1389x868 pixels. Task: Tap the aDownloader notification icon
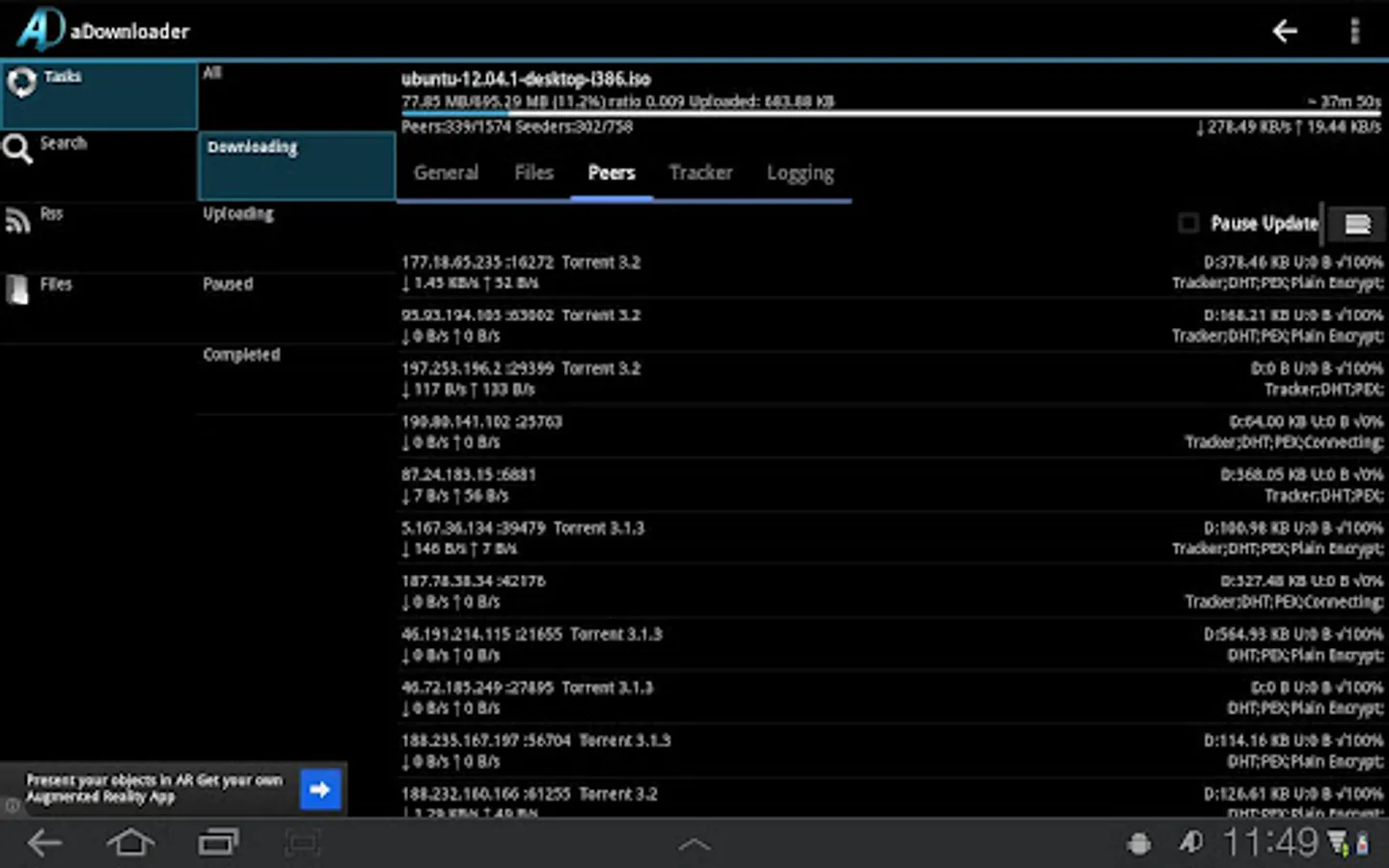coord(1191,843)
